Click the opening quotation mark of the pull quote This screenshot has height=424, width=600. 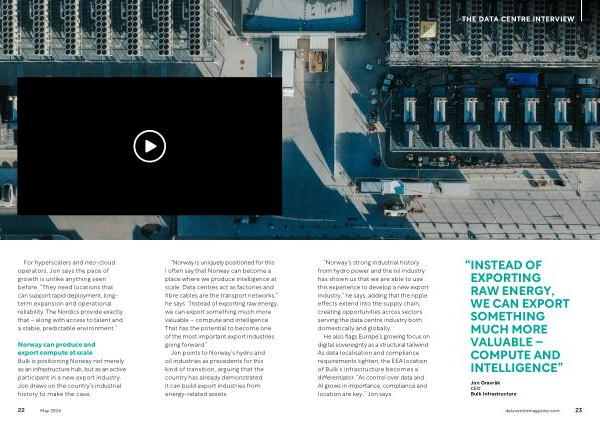click(467, 266)
